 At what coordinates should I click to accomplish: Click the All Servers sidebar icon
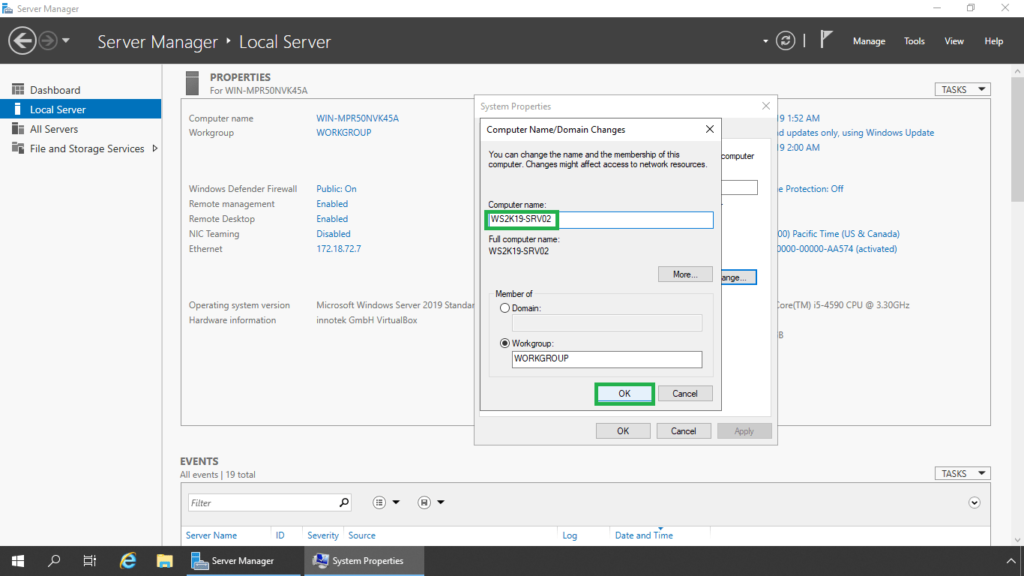[x=18, y=129]
